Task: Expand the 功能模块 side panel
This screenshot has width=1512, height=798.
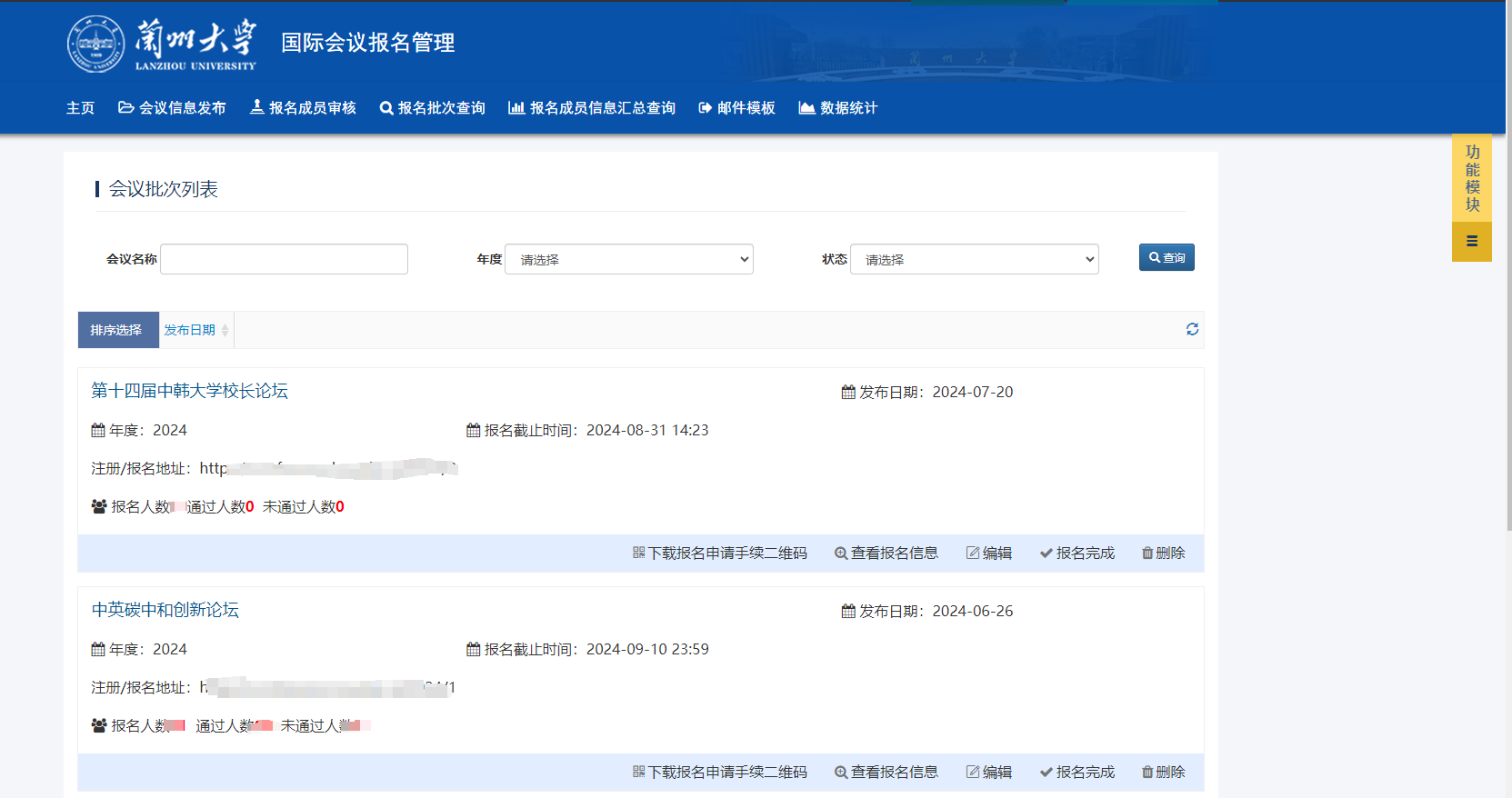Action: [1471, 178]
